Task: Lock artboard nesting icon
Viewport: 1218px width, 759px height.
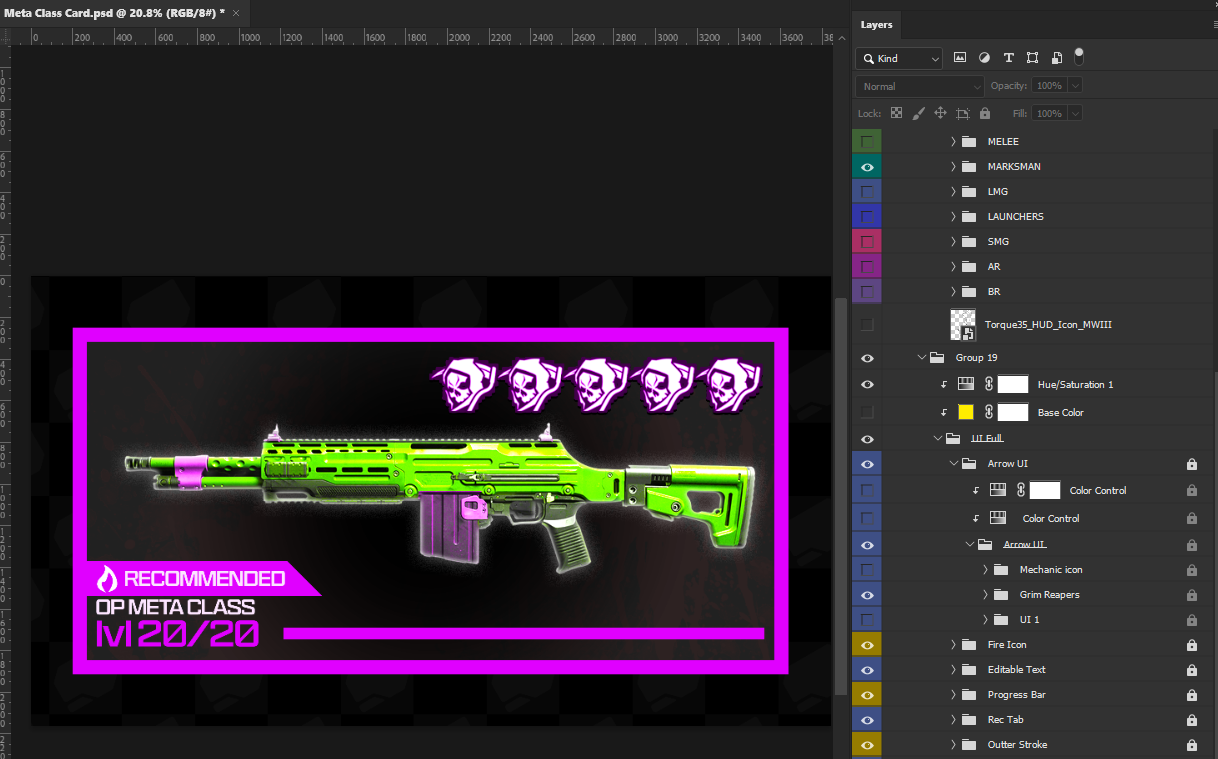Action: point(963,113)
